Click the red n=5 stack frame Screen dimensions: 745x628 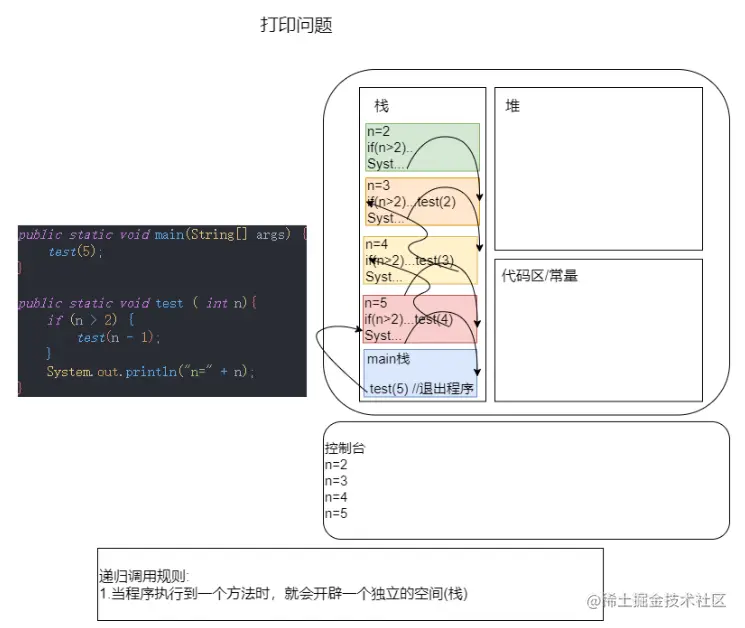click(x=420, y=319)
